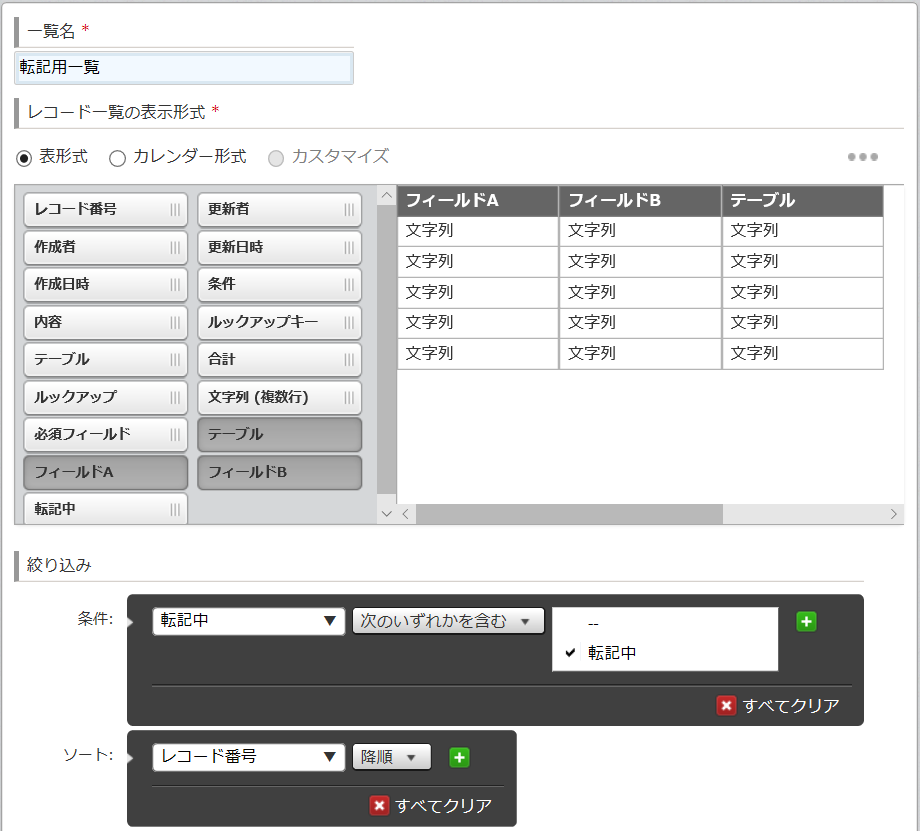Screen dimensions: 920x831
Task: Click the 条件 field button
Action: (x=279, y=285)
